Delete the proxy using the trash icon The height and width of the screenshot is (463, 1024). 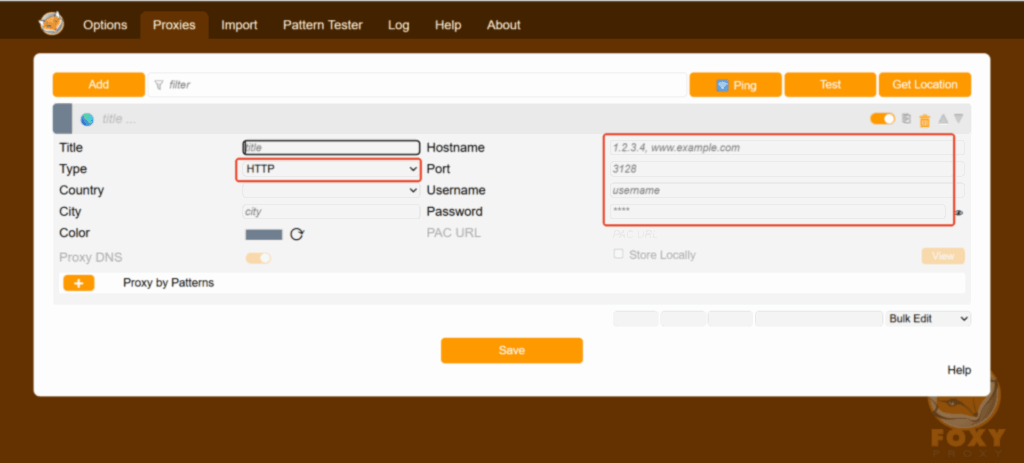click(924, 120)
